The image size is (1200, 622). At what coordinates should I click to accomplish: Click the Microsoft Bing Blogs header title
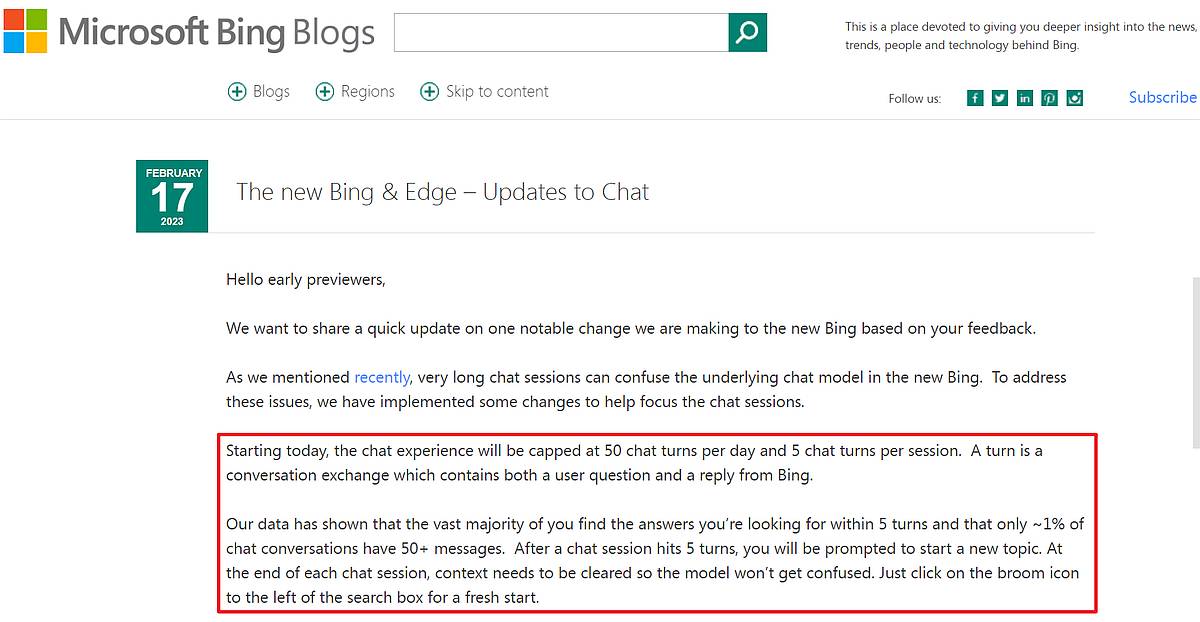pyautogui.click(x=215, y=32)
